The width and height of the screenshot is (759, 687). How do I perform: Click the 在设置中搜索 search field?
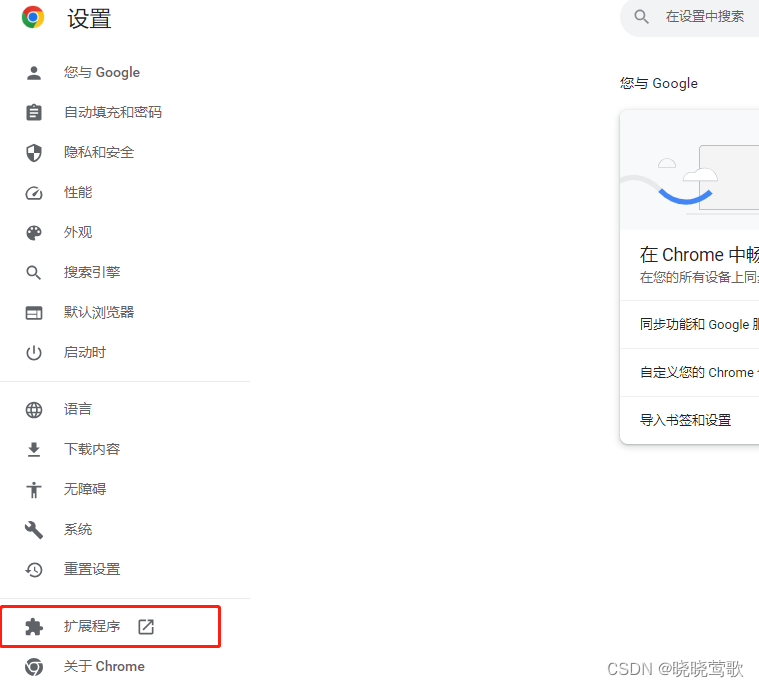point(690,17)
